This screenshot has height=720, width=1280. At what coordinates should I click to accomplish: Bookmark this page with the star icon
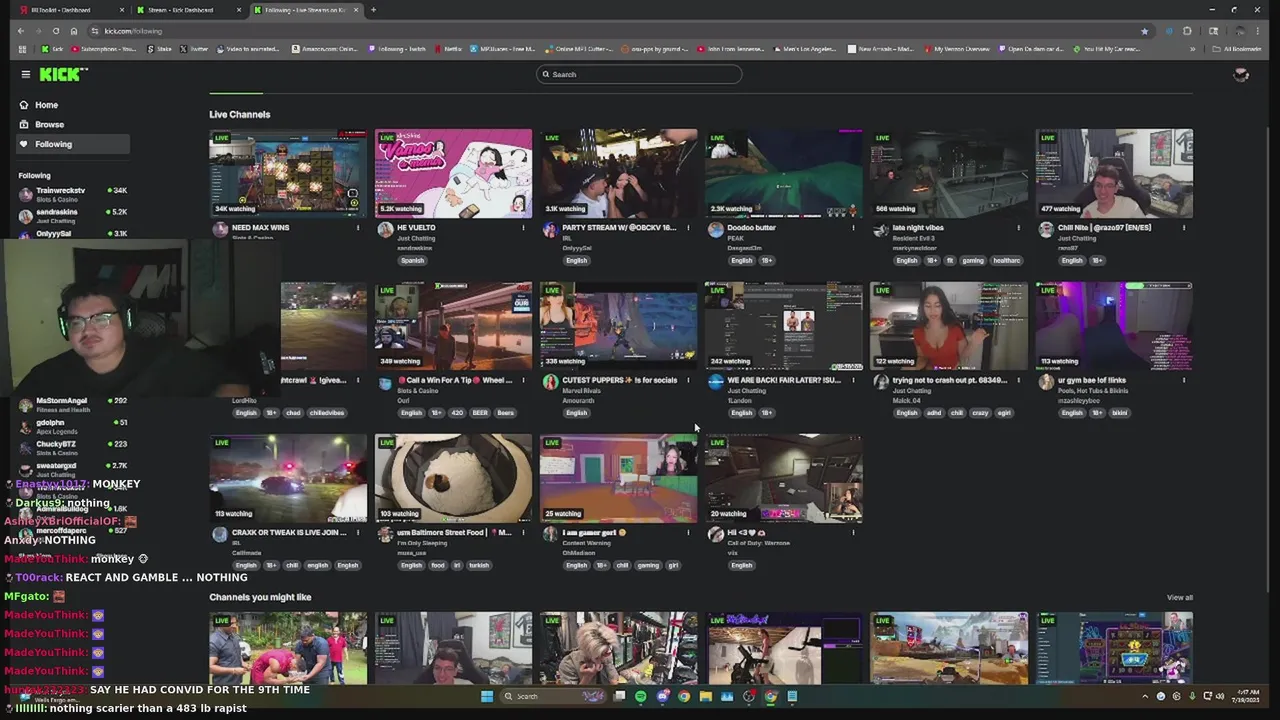point(1144,31)
